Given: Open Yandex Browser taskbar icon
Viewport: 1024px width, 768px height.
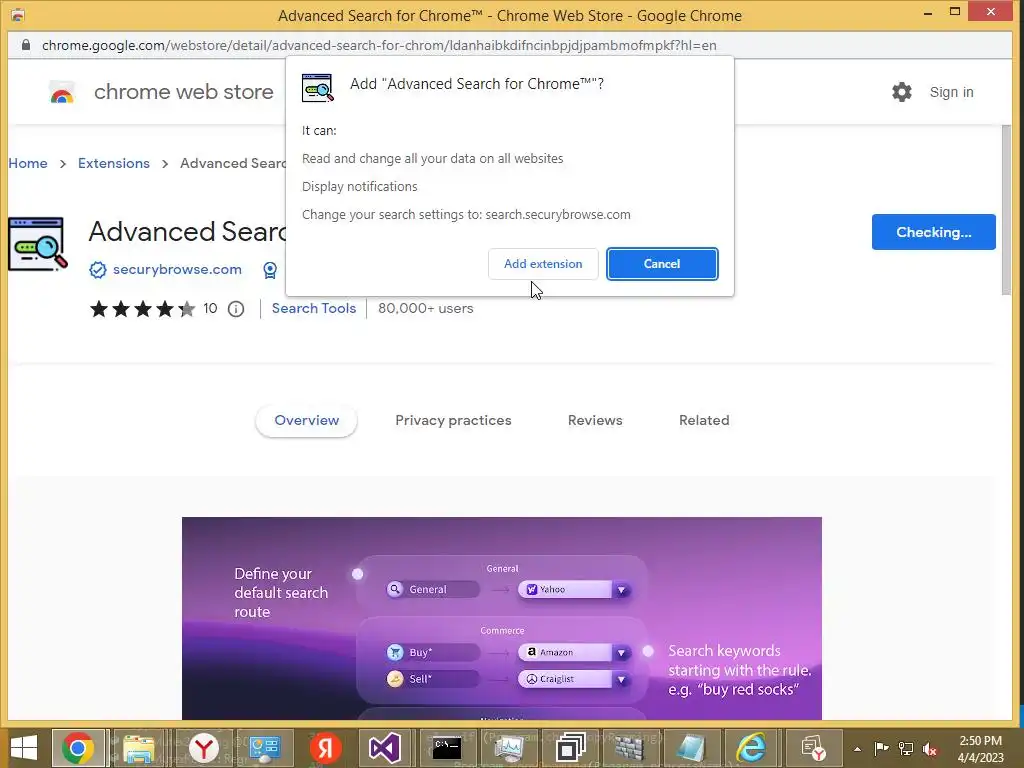Looking at the screenshot, I should [204, 748].
